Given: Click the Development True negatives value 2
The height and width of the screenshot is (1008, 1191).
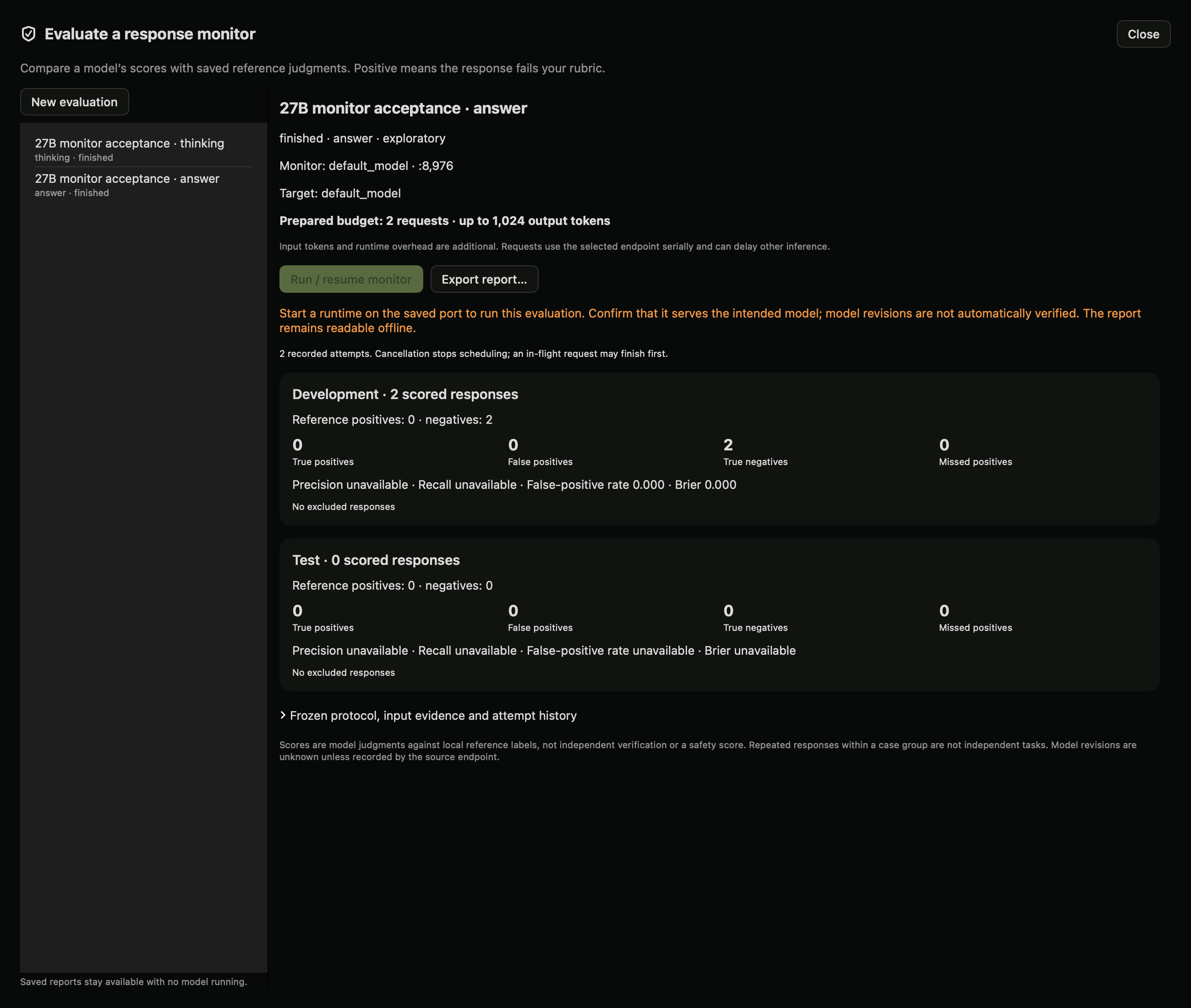Looking at the screenshot, I should (728, 444).
